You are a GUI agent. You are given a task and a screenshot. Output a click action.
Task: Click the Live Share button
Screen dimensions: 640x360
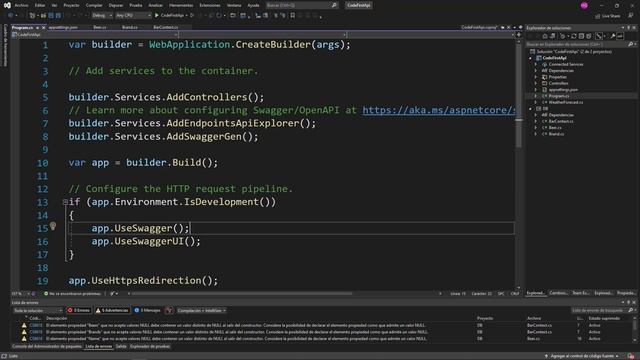pos(608,16)
